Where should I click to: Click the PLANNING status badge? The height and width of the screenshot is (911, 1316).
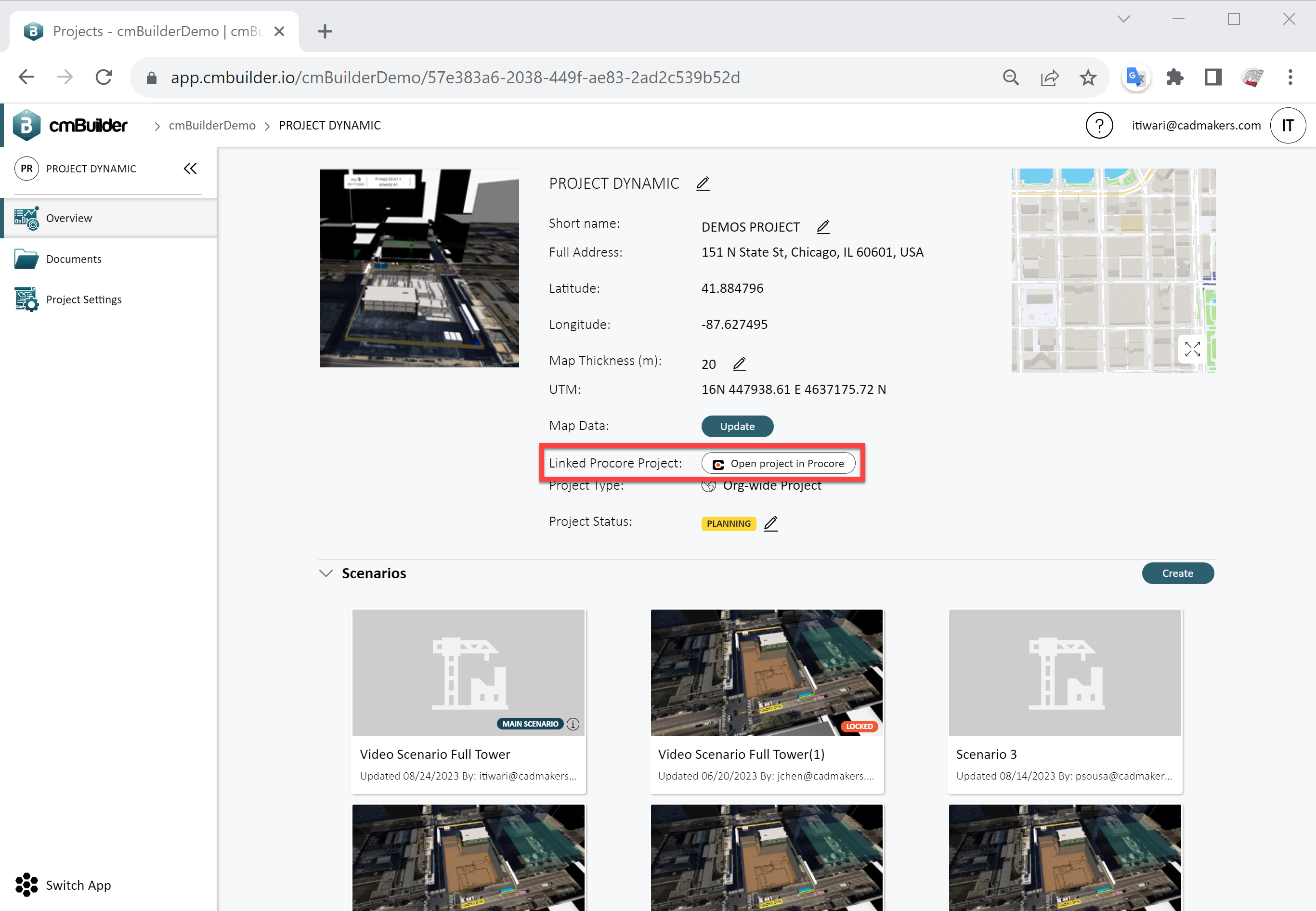728,523
